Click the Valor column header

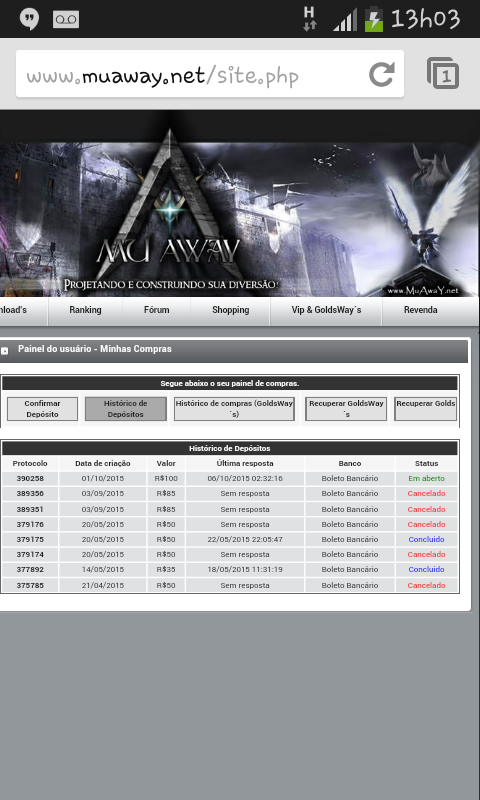[x=166, y=463]
